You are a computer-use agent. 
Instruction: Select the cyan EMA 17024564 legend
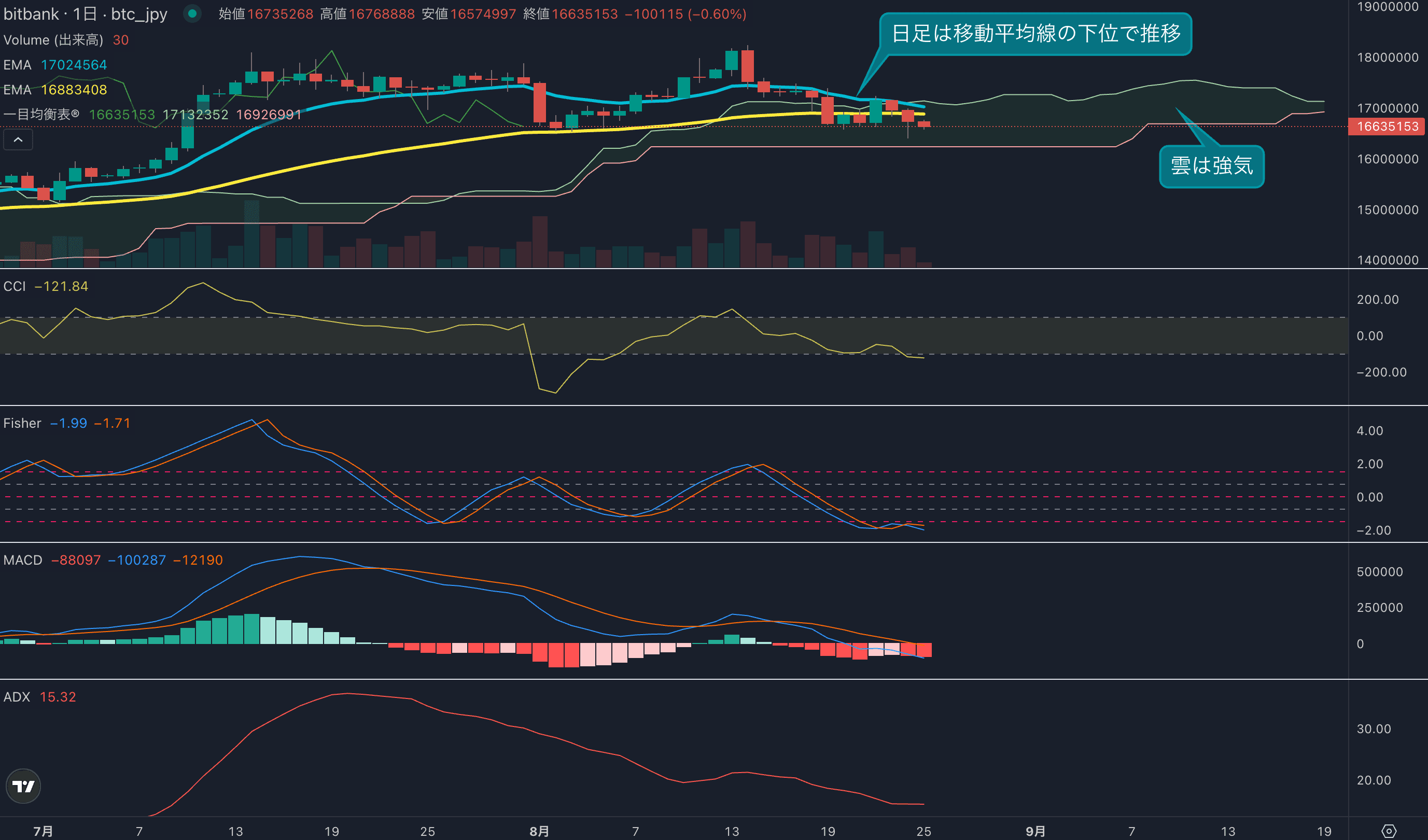pos(55,65)
